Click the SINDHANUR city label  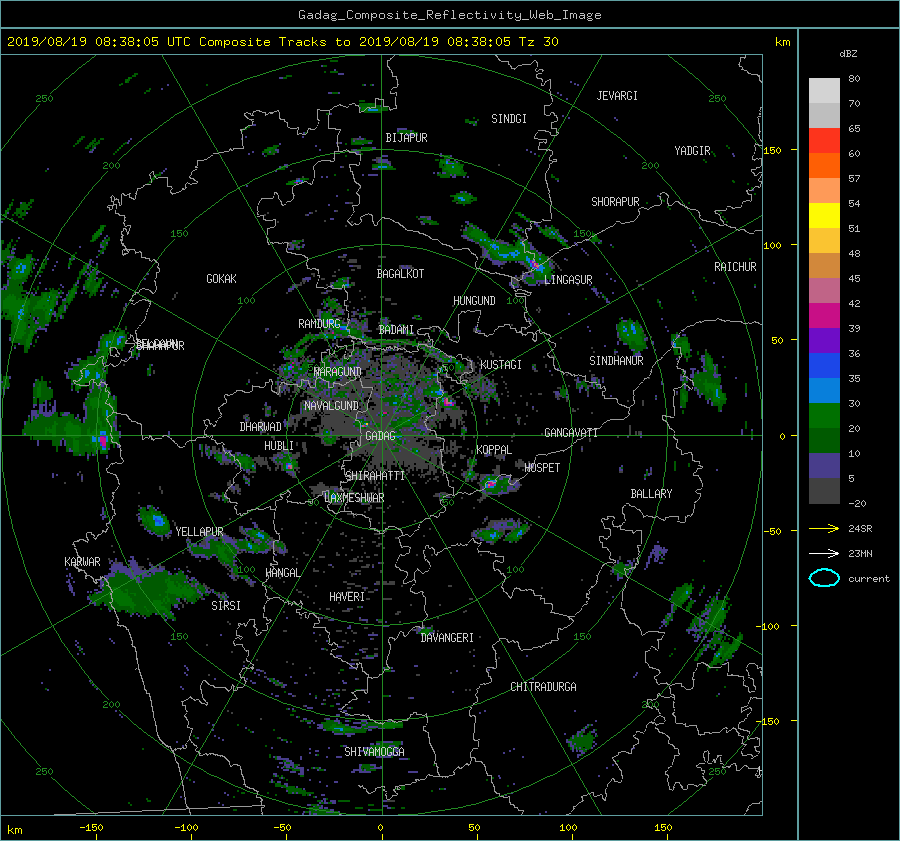click(616, 361)
